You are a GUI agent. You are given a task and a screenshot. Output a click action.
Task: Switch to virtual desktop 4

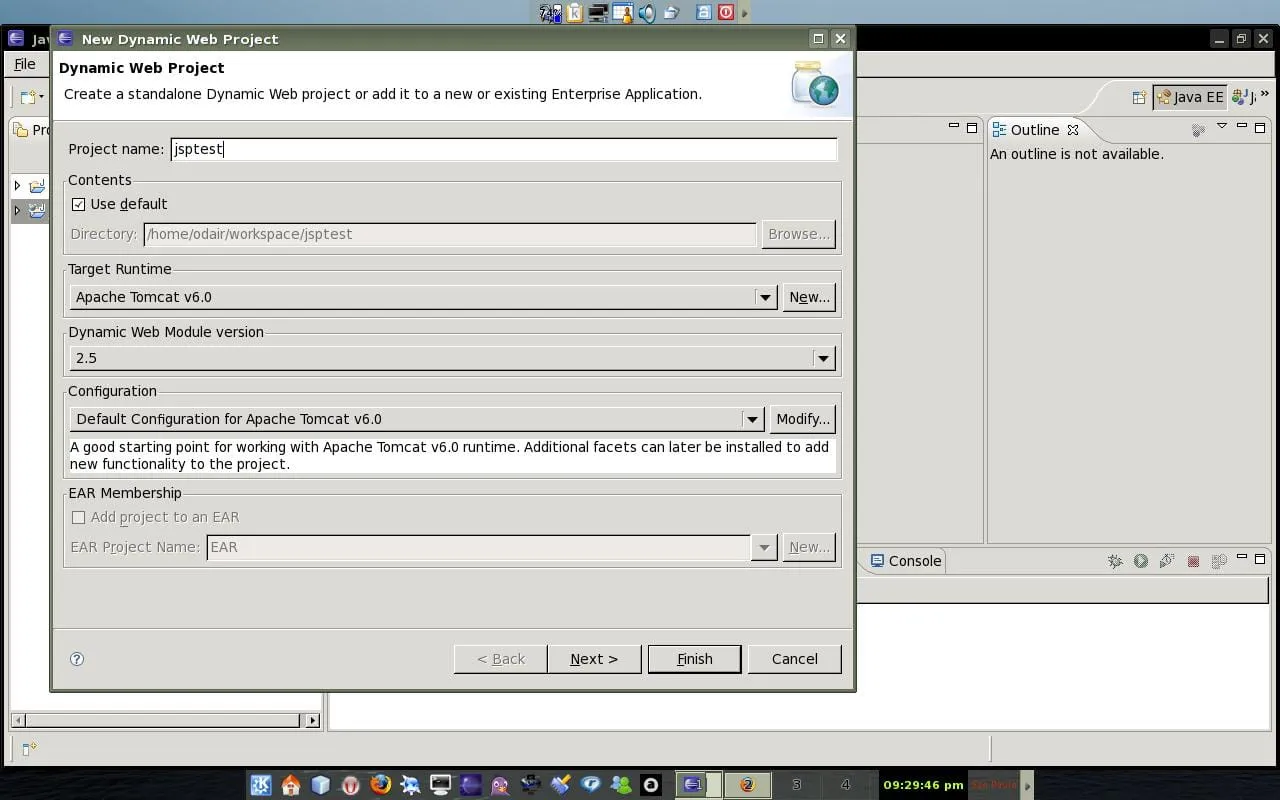pyautogui.click(x=846, y=785)
